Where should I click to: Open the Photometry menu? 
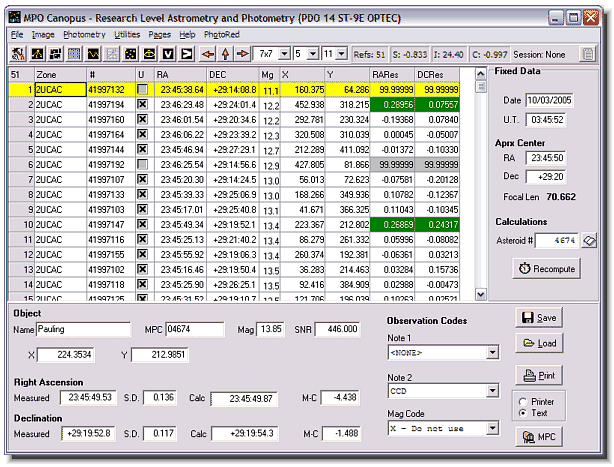pos(85,34)
